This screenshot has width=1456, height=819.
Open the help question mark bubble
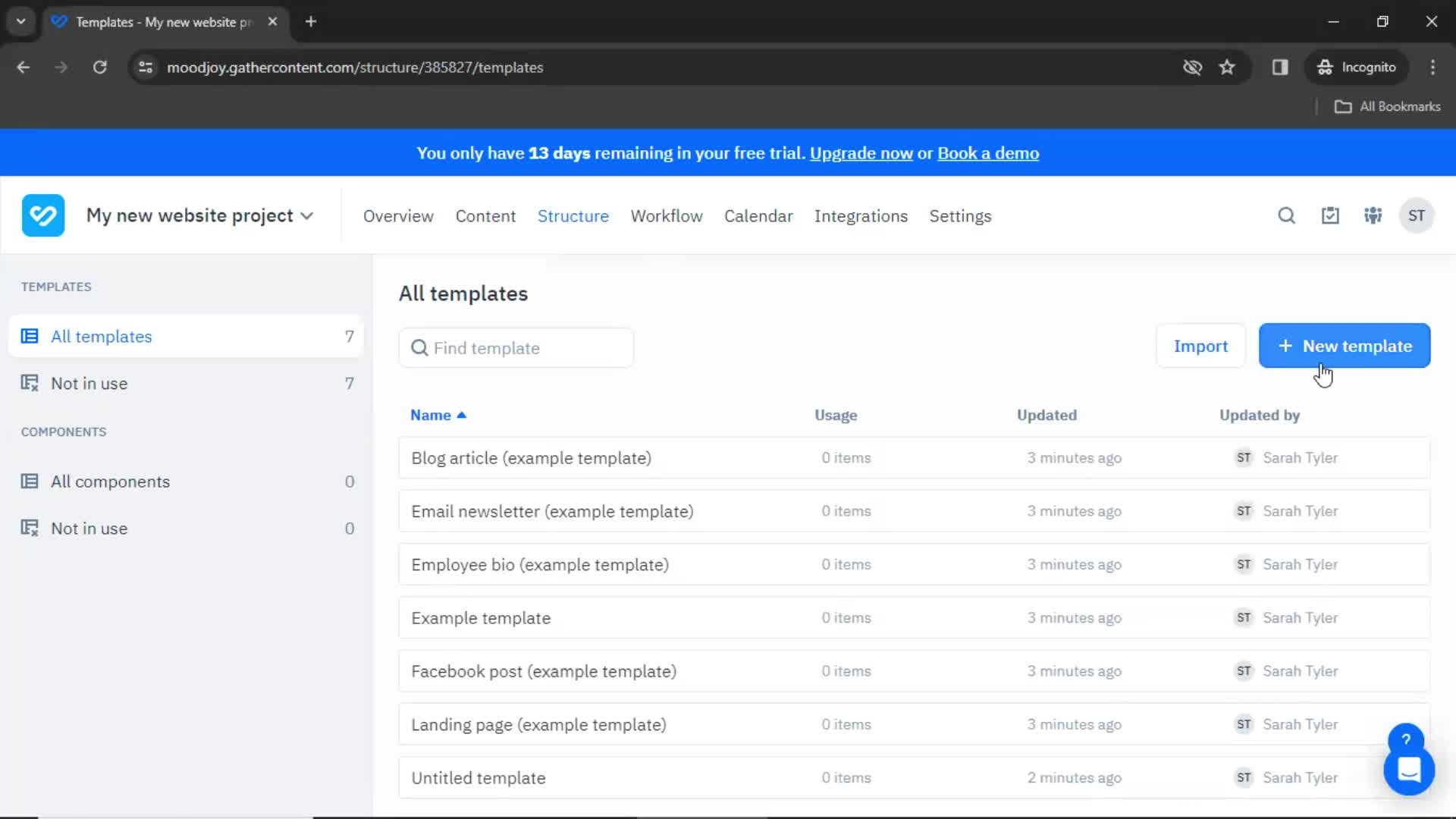[1406, 739]
